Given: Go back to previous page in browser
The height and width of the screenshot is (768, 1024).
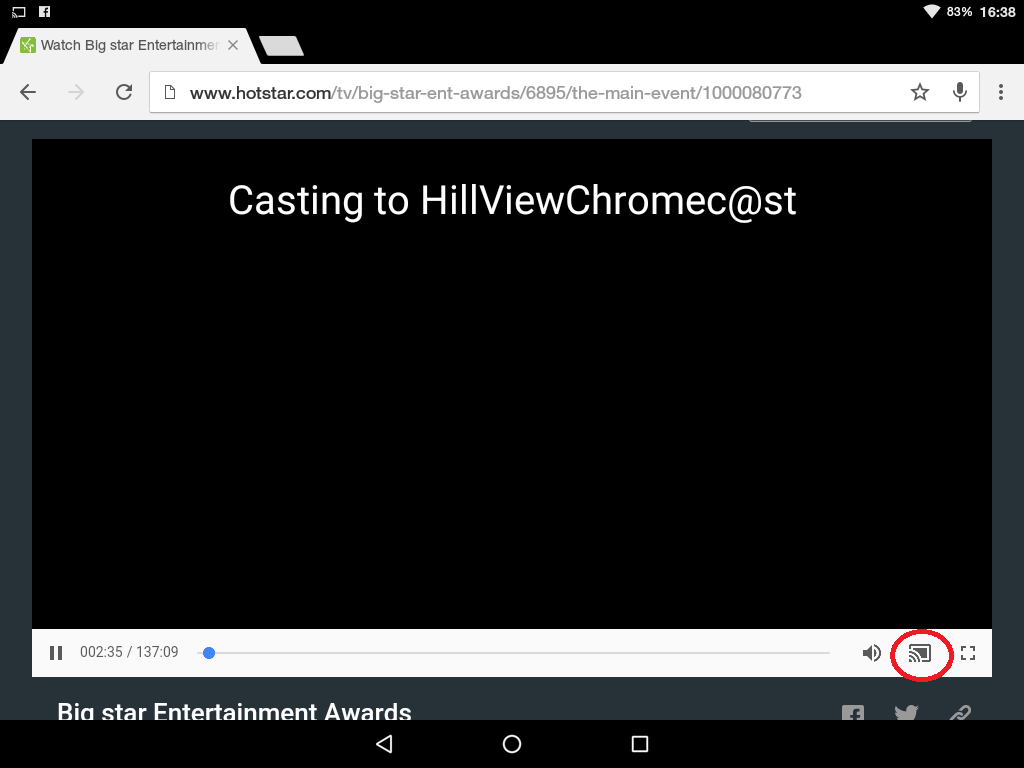Looking at the screenshot, I should click(28, 92).
